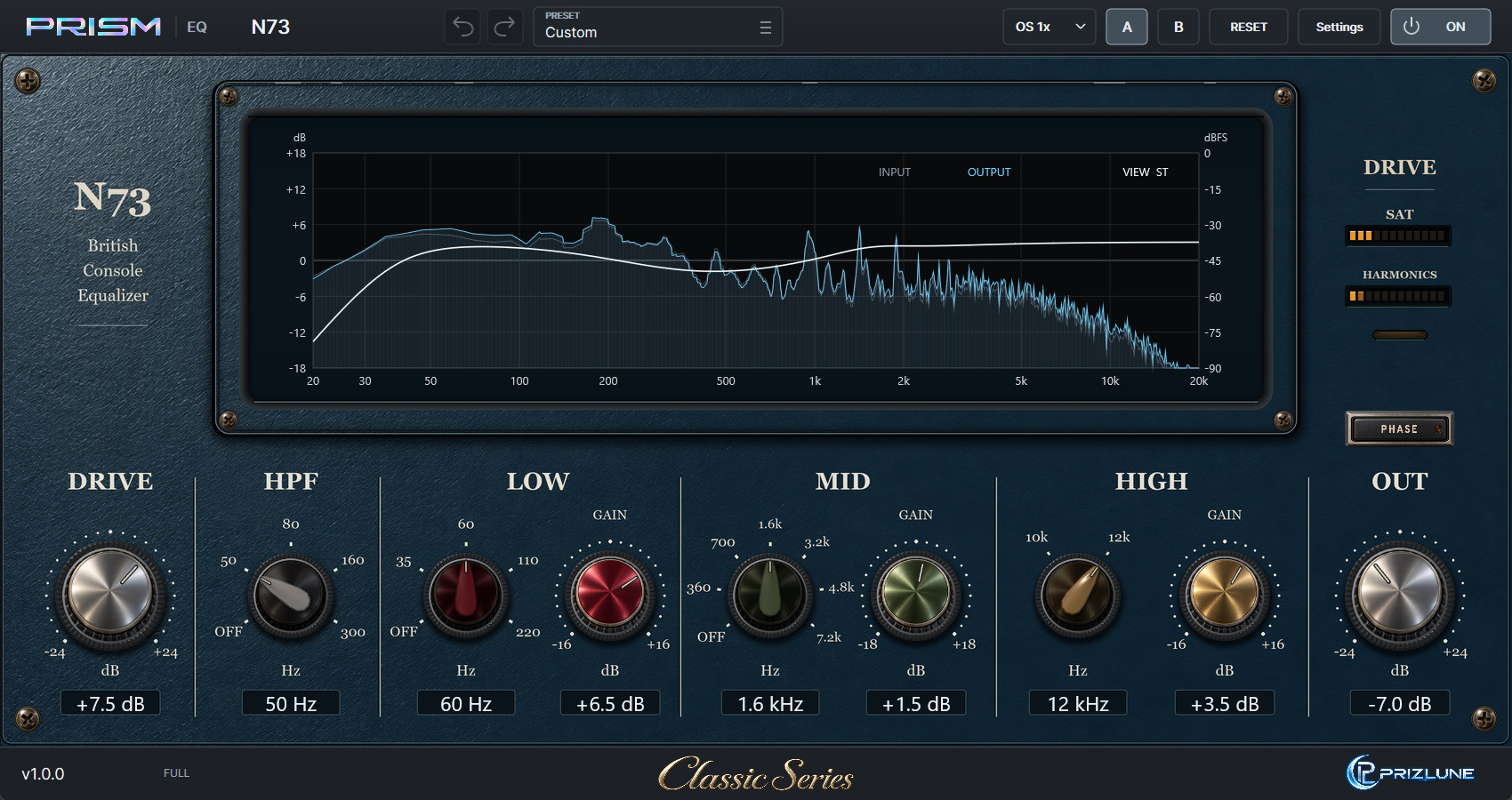Click the brown HIGH frequency knob
1512x800 pixels.
tap(1078, 596)
